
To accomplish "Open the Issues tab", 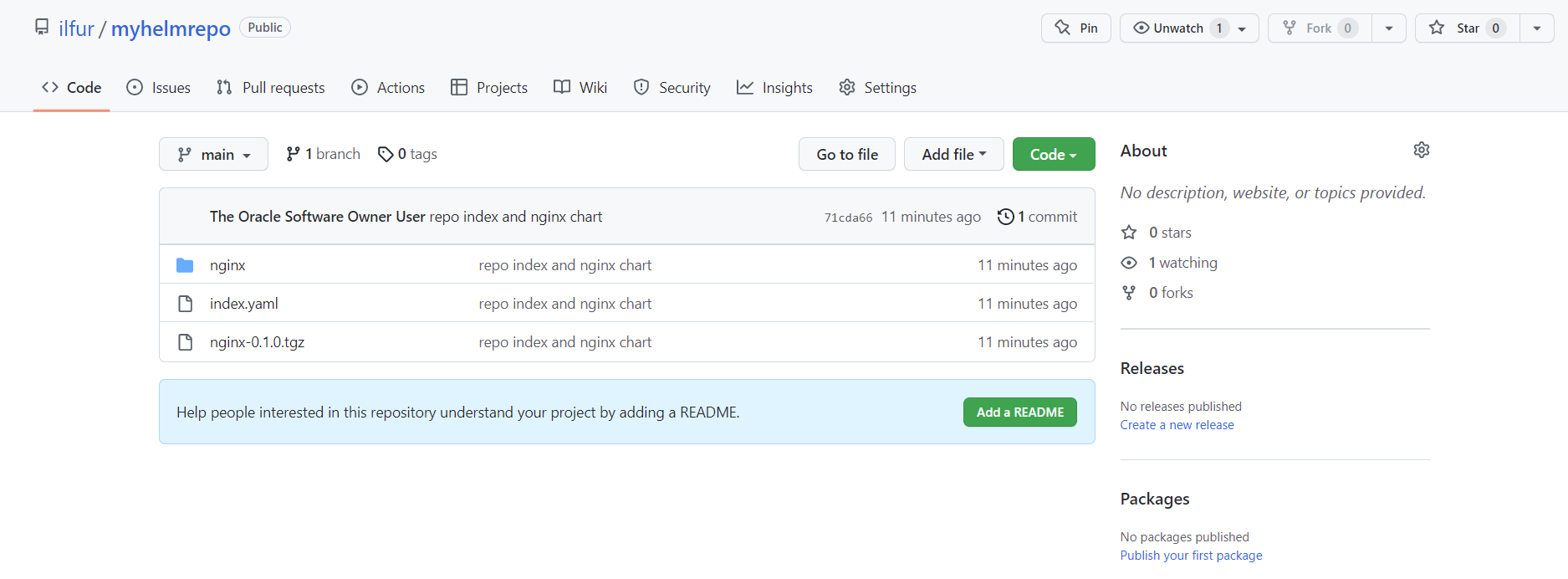I will click(x=158, y=87).
